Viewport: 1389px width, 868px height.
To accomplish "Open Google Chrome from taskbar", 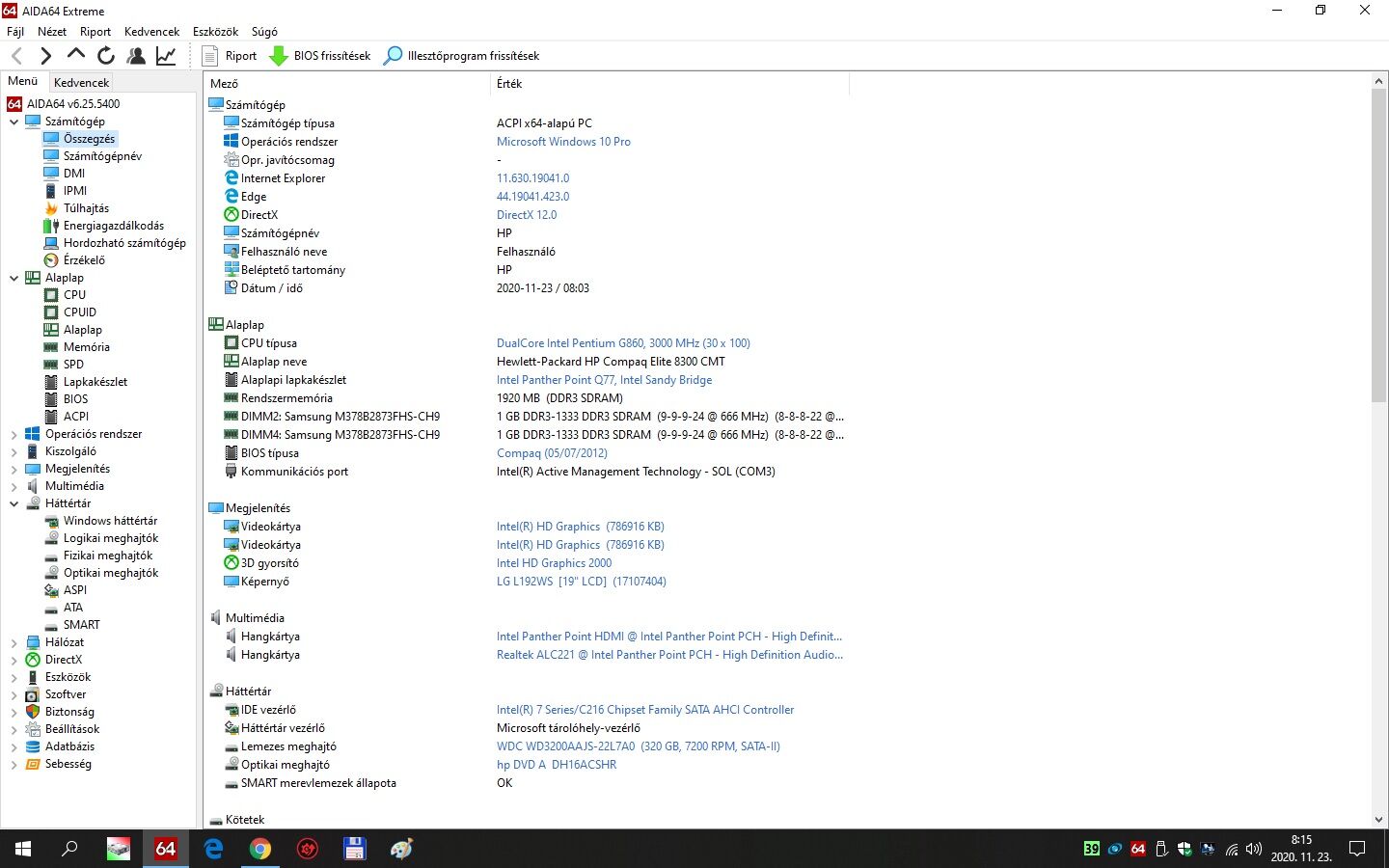I will click(260, 849).
